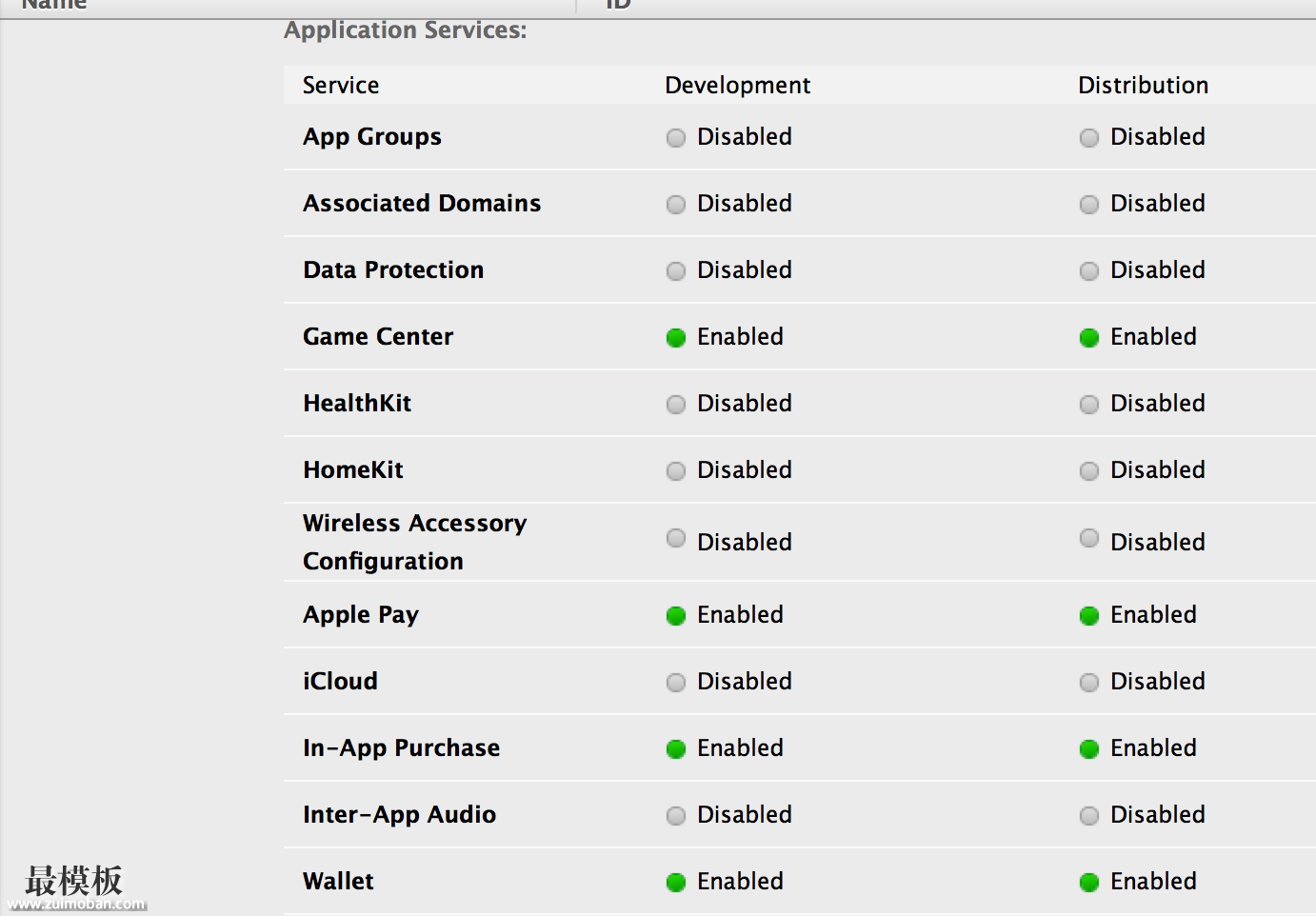Select the Data Protection service name
Viewport: 1316px width, 916px height.
(x=393, y=269)
